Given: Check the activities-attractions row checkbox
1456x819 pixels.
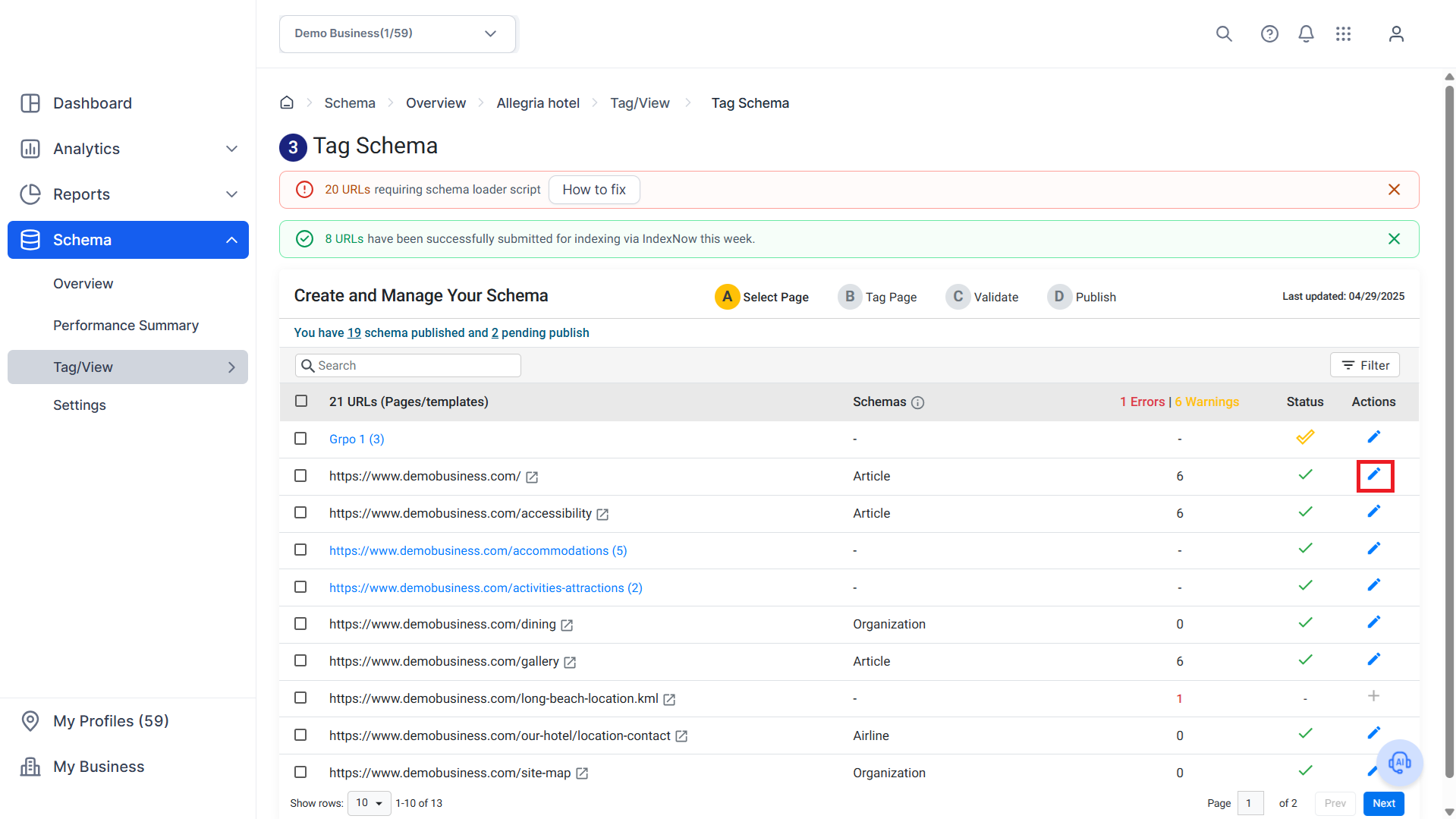Looking at the screenshot, I should click(300, 587).
